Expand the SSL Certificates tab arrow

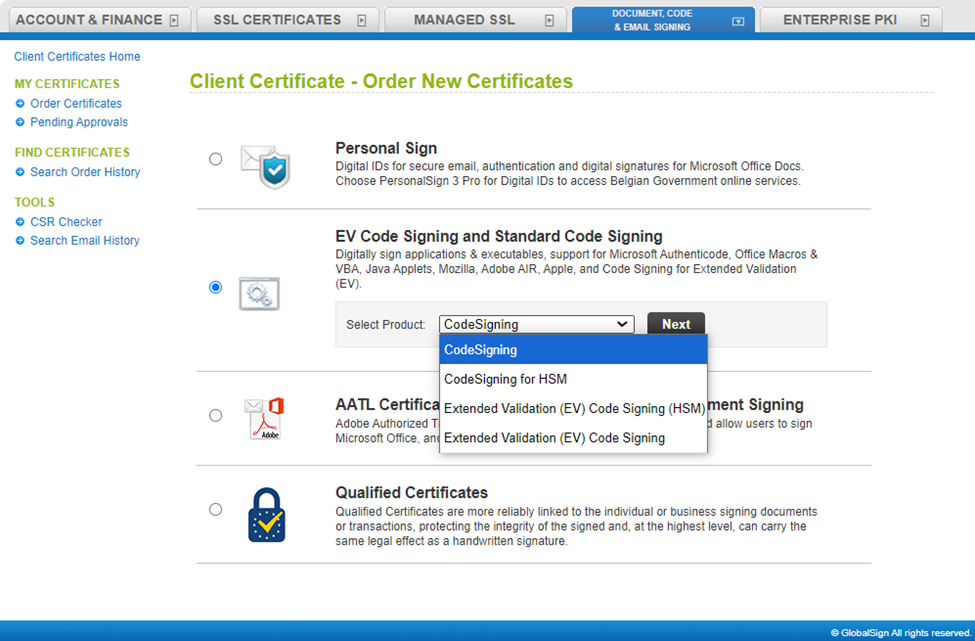click(362, 21)
